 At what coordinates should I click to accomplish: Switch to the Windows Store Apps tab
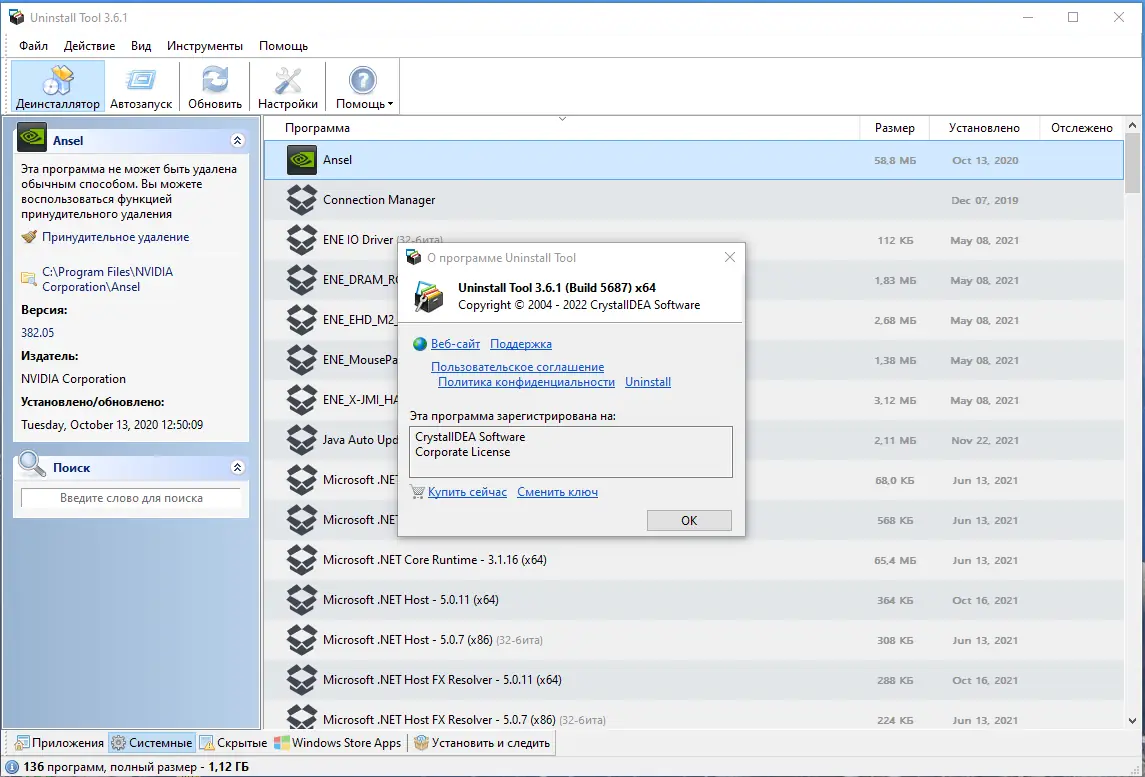tap(338, 743)
